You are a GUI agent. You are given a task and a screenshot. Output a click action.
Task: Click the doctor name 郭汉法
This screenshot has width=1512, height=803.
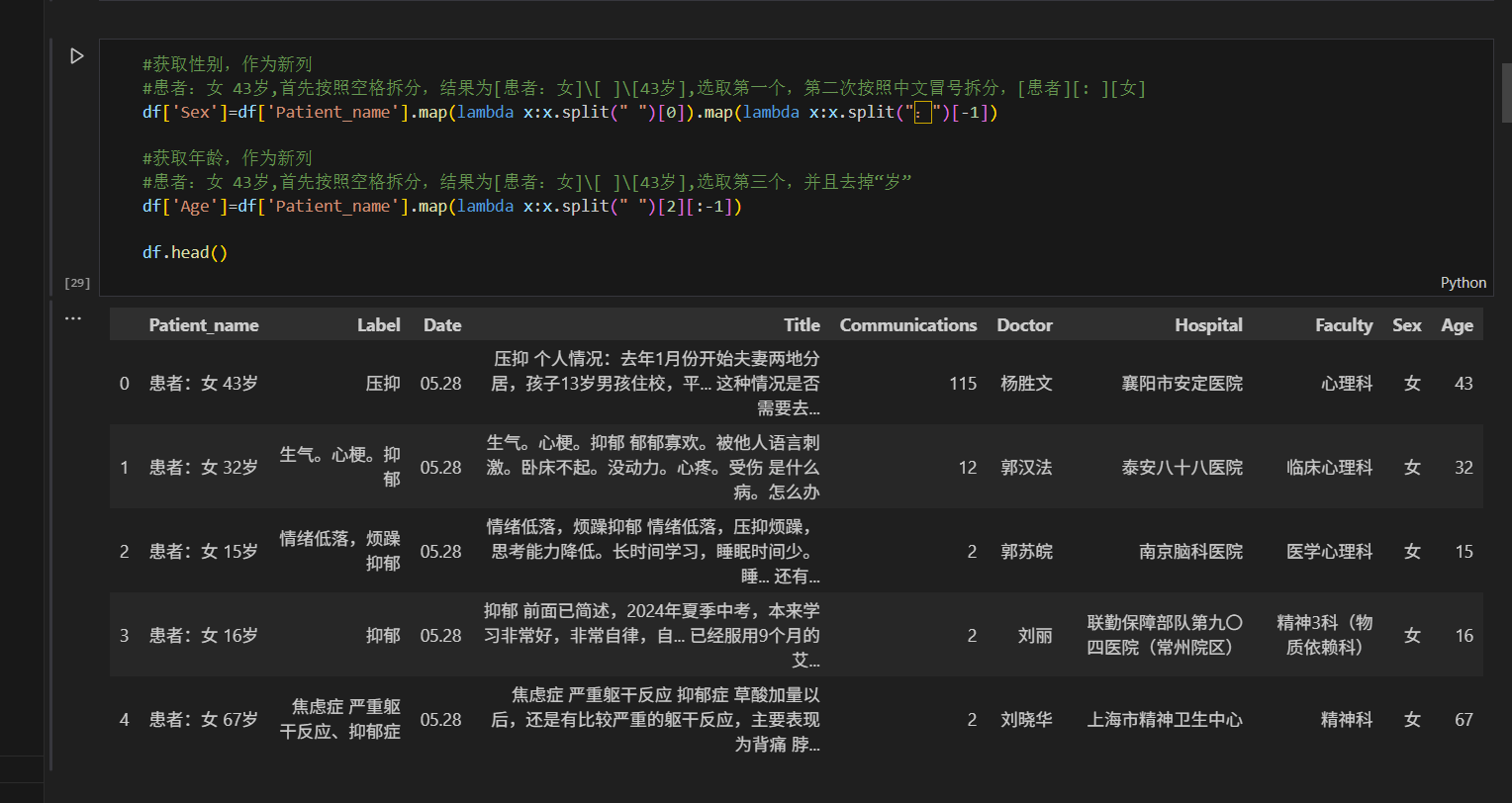(1026, 467)
